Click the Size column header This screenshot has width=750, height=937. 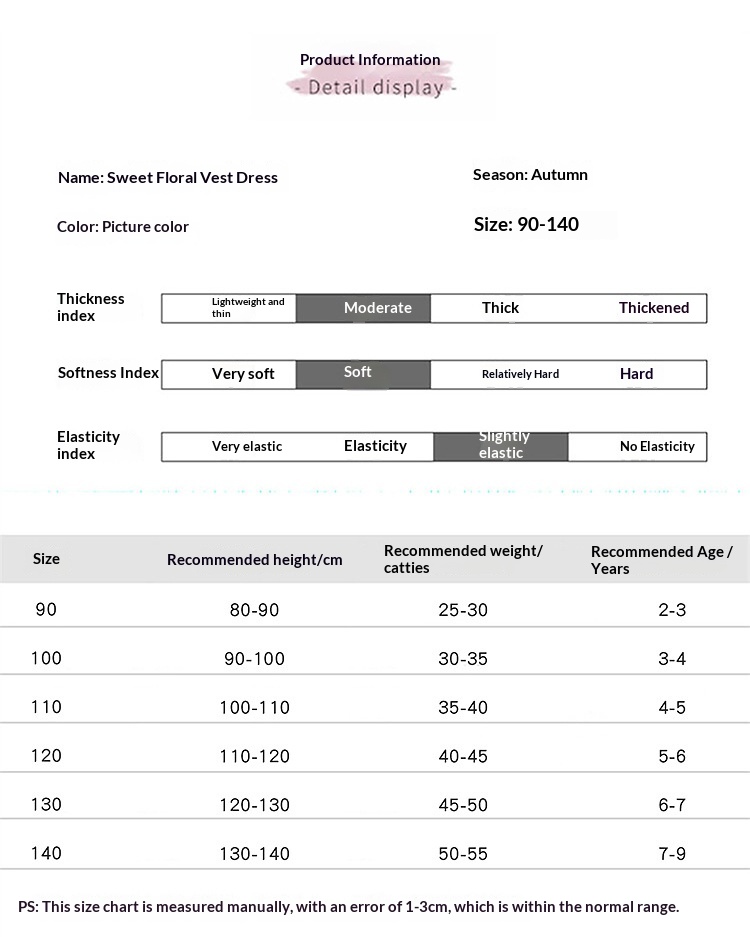tap(46, 559)
